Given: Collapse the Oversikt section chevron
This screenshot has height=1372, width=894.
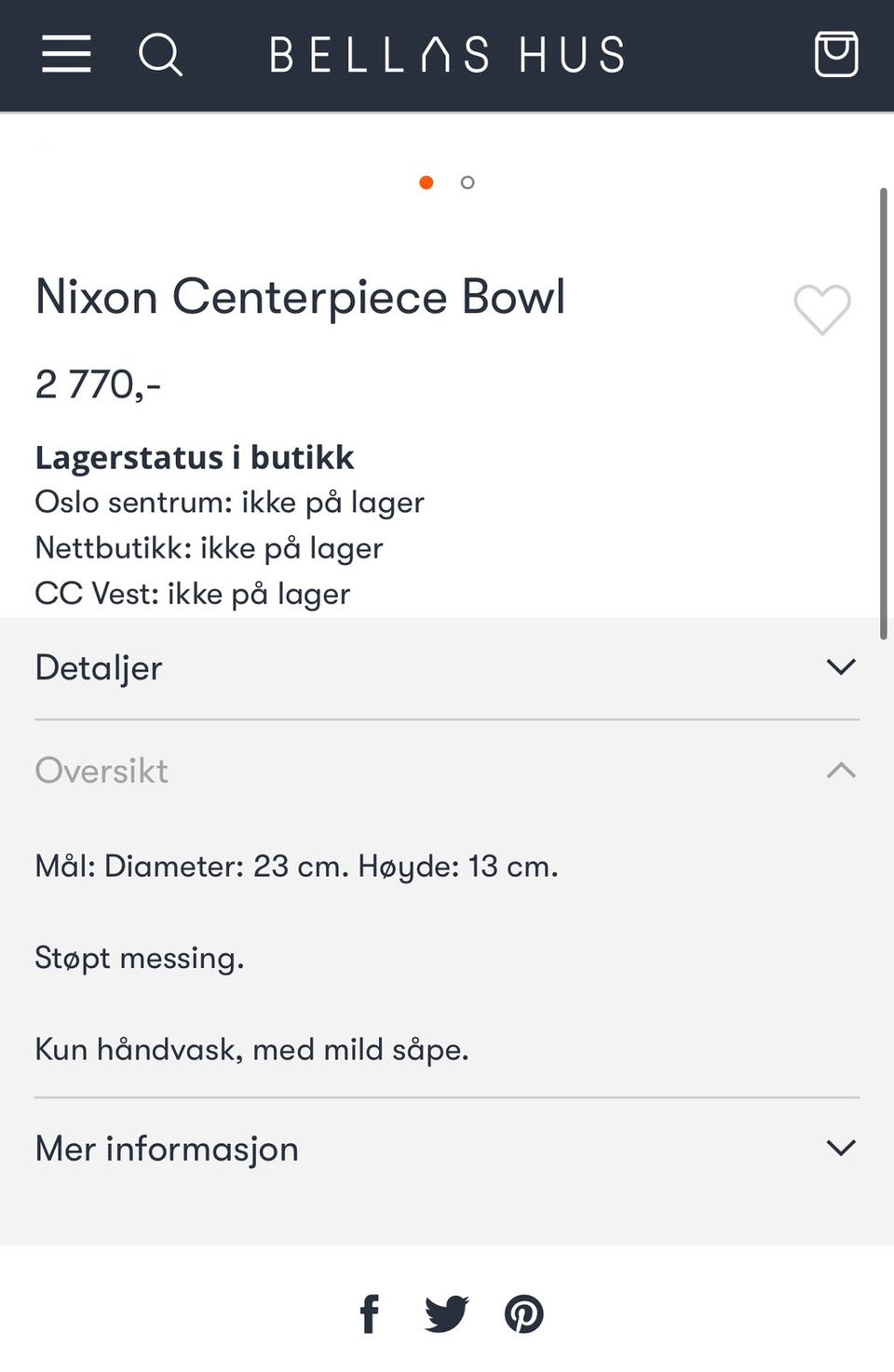Looking at the screenshot, I should pos(841,771).
